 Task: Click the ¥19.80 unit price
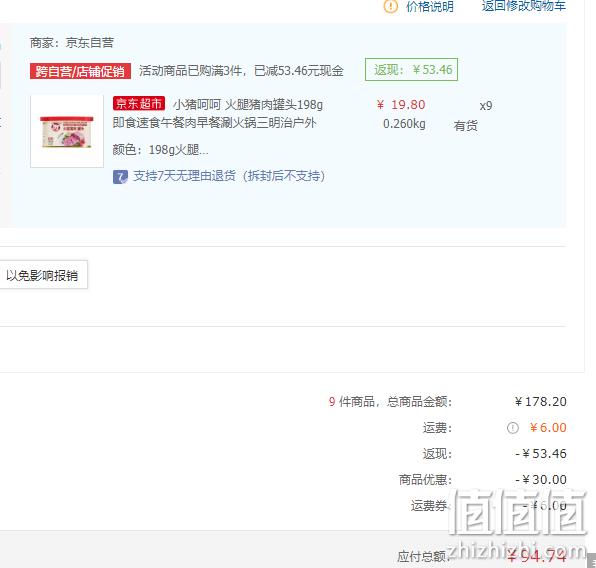(401, 105)
